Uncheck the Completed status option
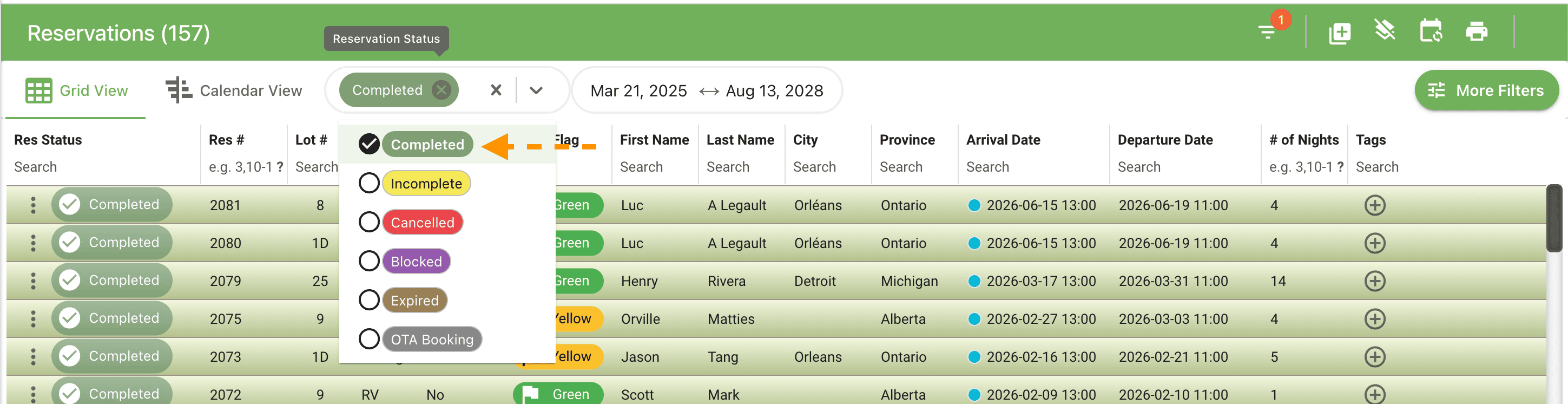 (x=369, y=145)
